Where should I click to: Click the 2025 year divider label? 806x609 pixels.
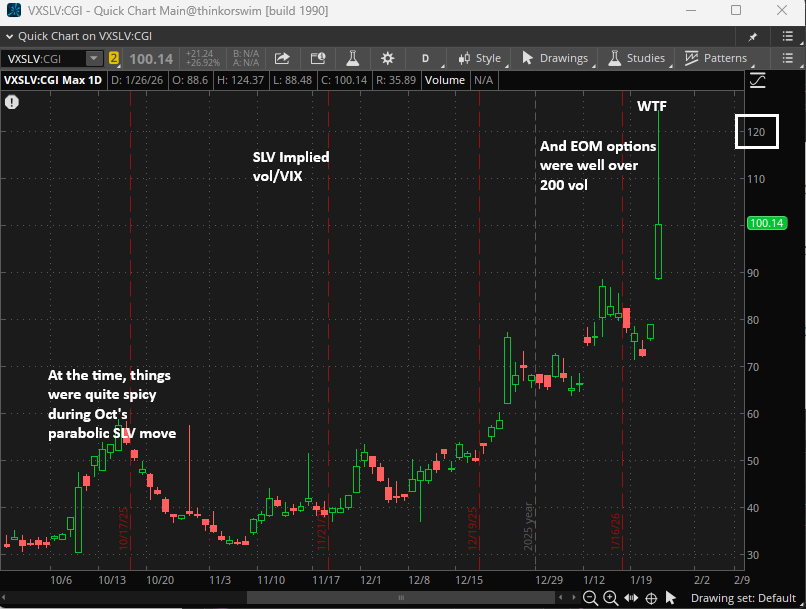click(x=528, y=526)
